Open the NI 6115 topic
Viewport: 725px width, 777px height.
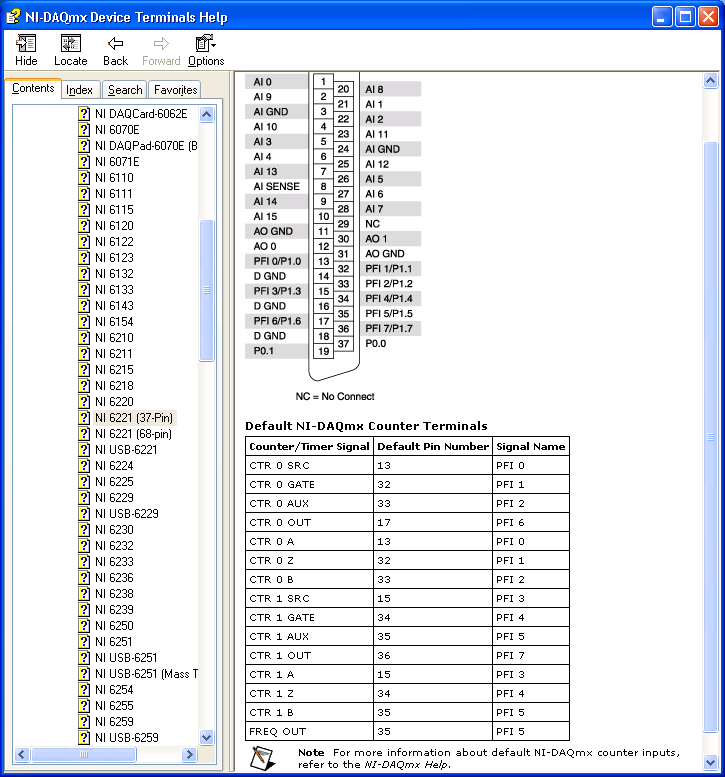click(114, 210)
